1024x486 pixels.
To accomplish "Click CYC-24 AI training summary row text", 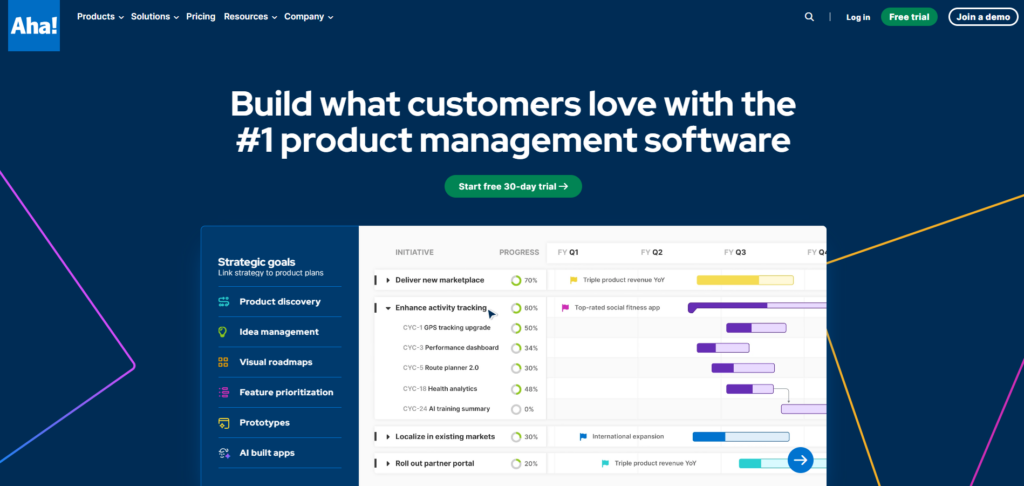I will click(x=447, y=410).
